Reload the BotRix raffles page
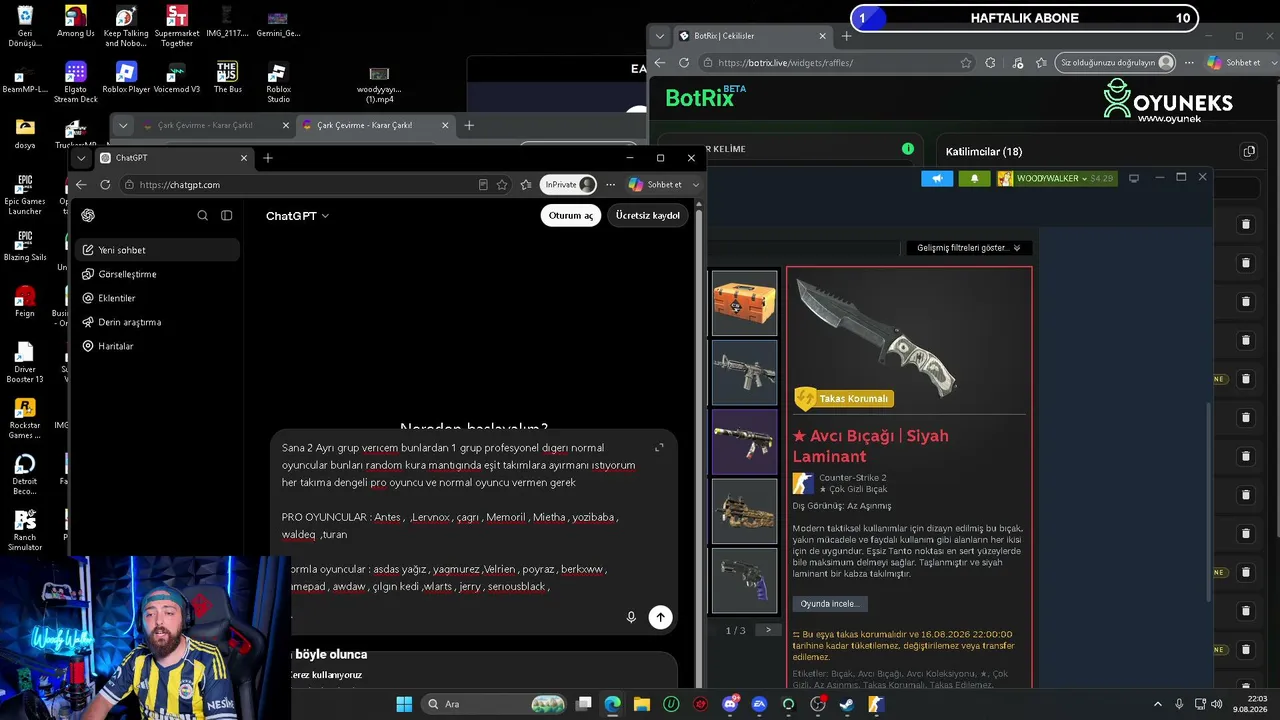Image resolution: width=1280 pixels, height=720 pixels. pos(684,63)
